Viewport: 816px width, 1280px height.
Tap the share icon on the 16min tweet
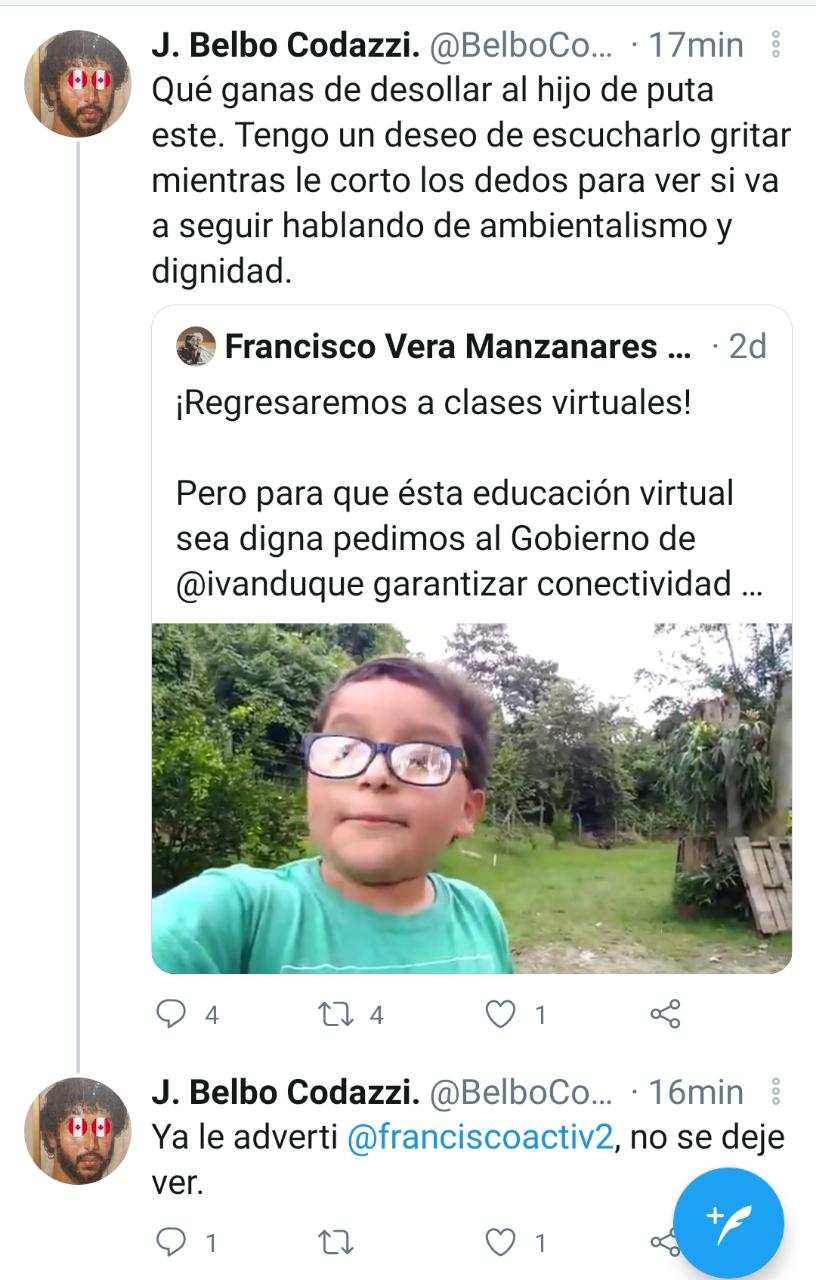pyautogui.click(x=662, y=1243)
